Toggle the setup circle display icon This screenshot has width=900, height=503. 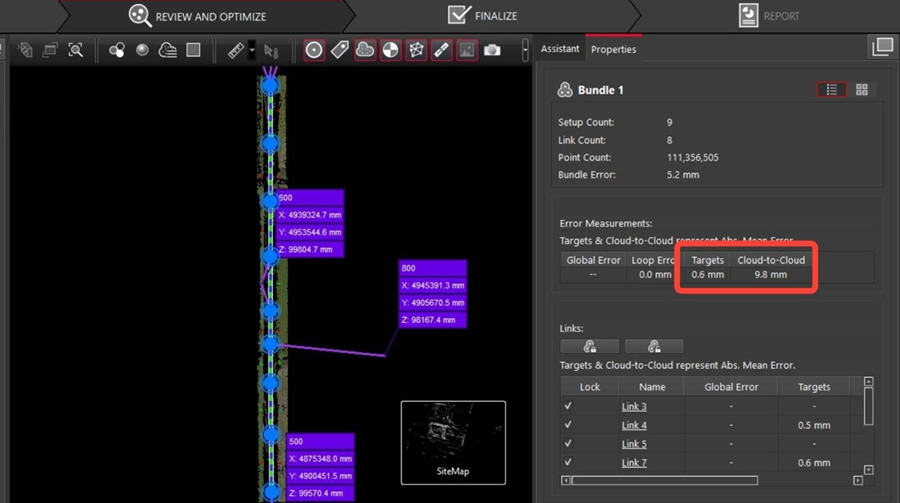coord(314,50)
